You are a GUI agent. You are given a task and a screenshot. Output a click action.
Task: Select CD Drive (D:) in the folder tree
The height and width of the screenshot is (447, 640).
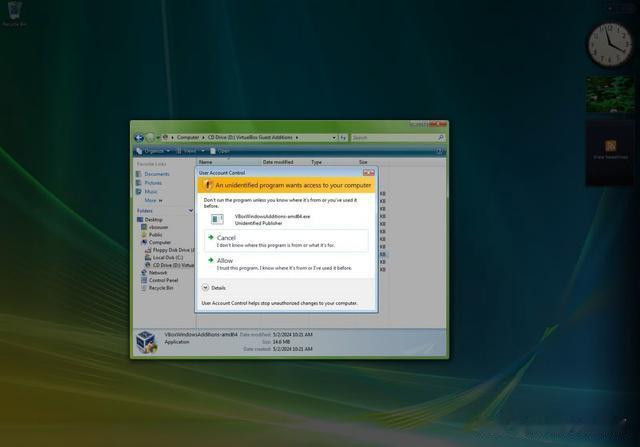(173, 265)
